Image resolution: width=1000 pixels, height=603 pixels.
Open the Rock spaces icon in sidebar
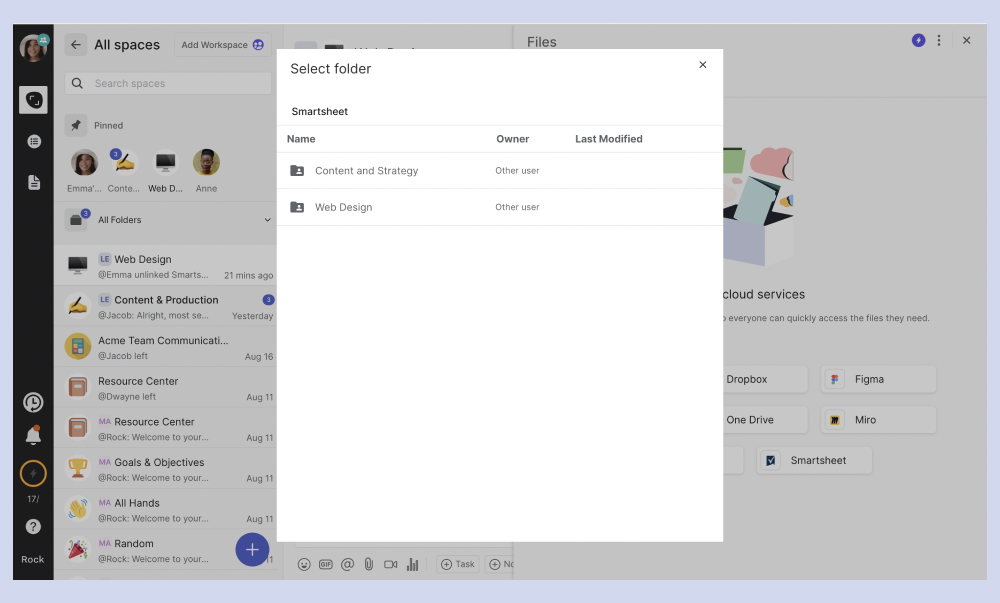pos(33,100)
